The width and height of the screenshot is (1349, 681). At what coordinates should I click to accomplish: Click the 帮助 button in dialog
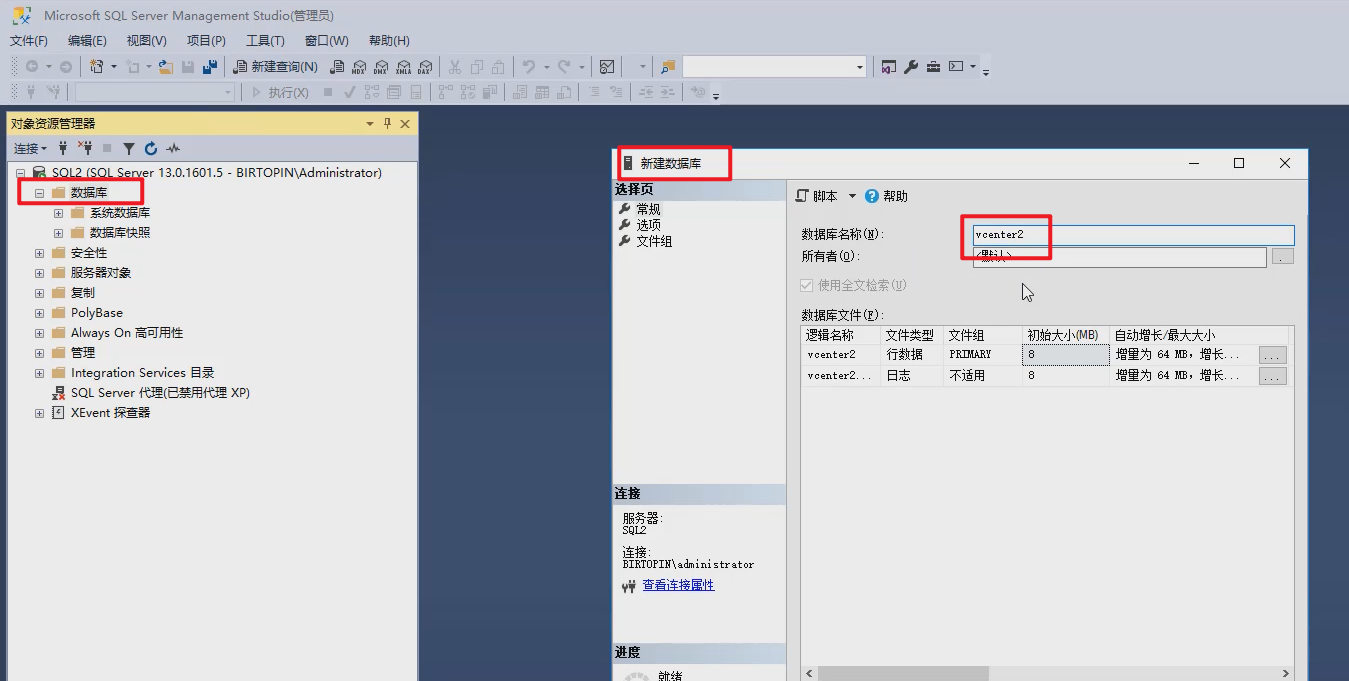click(x=887, y=196)
